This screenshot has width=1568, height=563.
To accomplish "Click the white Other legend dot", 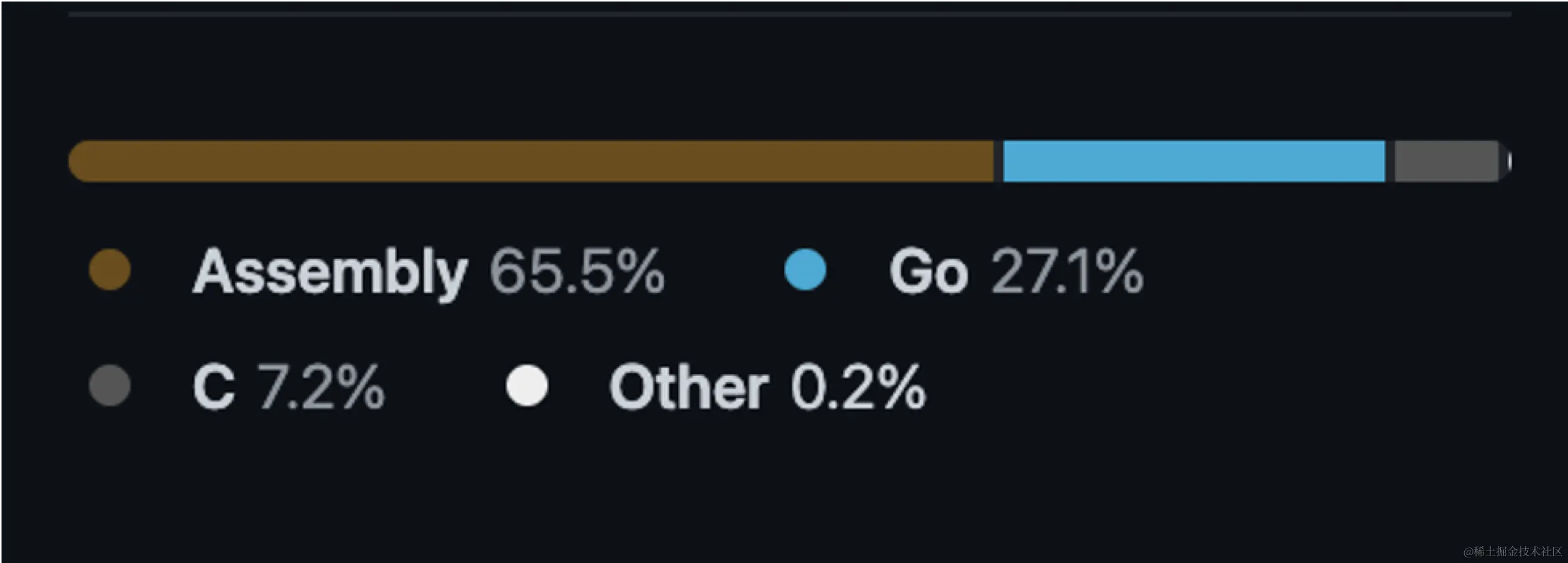I will point(527,385).
